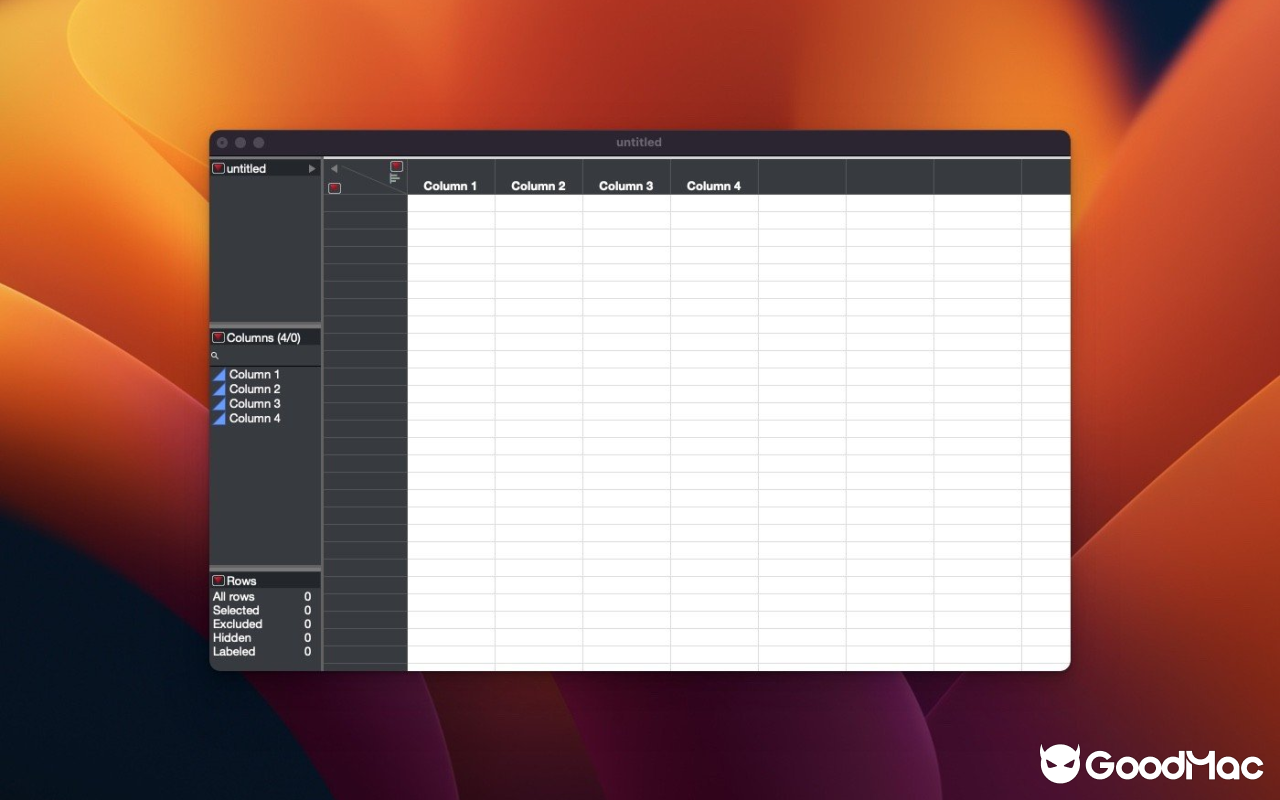This screenshot has height=800, width=1280.
Task: Click the modeling type icon for Column 1
Action: [x=218, y=374]
